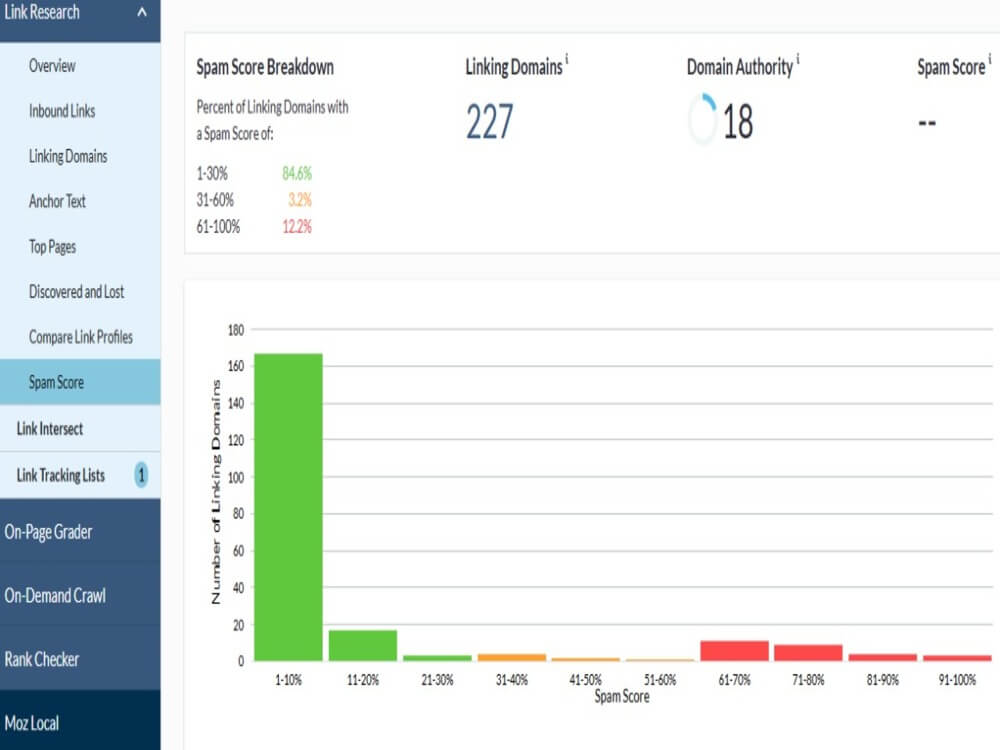
Task: Open Top Pages
Action: click(52, 247)
